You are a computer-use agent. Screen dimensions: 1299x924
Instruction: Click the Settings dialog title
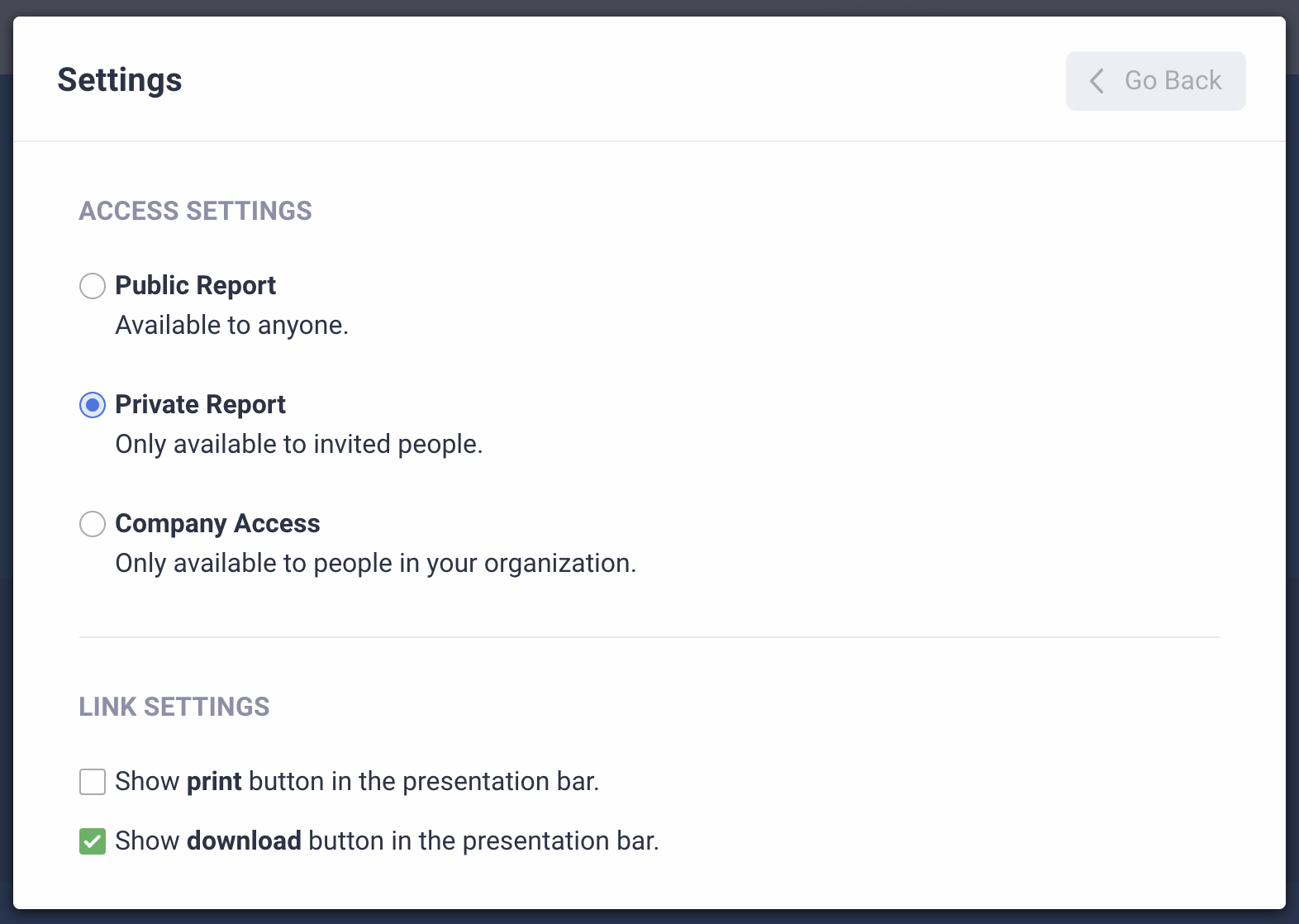120,80
